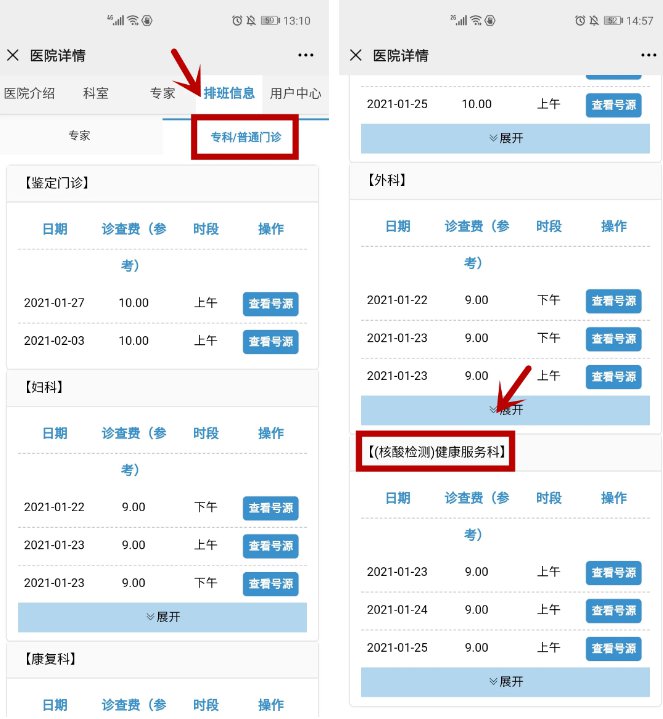View 号源 for 核酸检测 on 2021-01-24

click(x=613, y=611)
